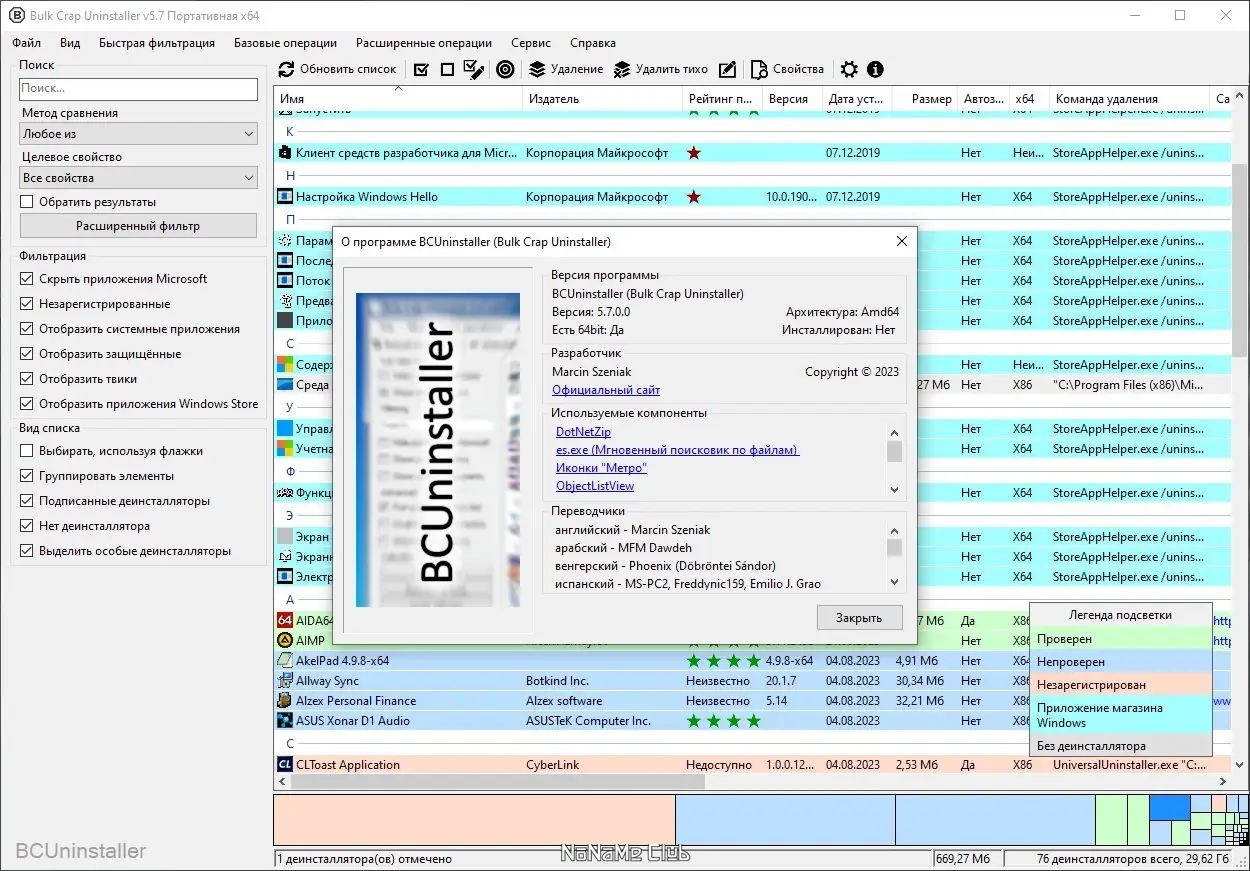Click the invert selection checkmark-pencil icon
1250x871 pixels.
click(474, 69)
